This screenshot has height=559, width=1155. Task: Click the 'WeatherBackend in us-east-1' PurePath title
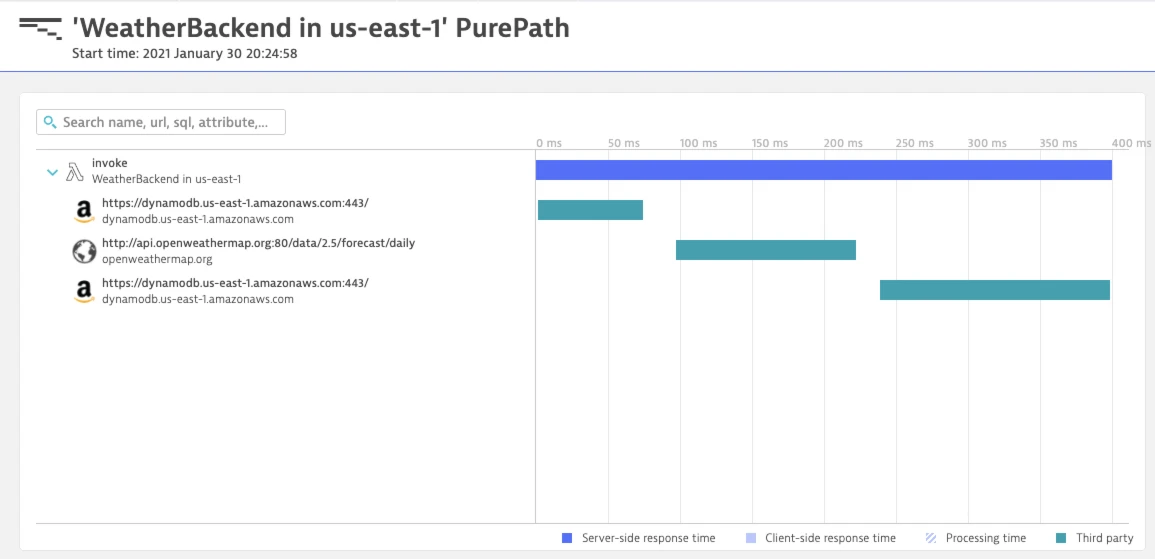coord(320,27)
